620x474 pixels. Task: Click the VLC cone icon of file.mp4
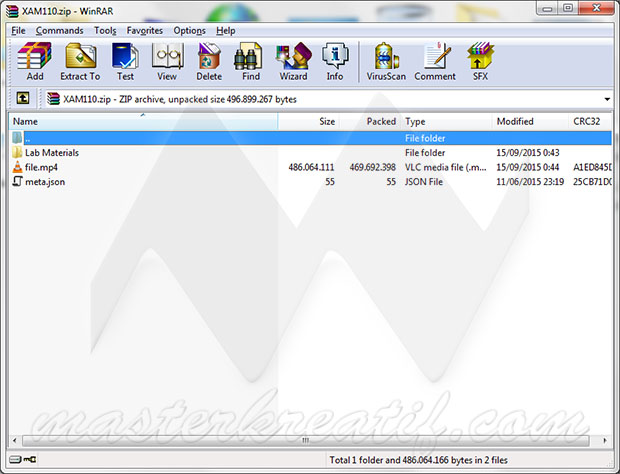17,167
